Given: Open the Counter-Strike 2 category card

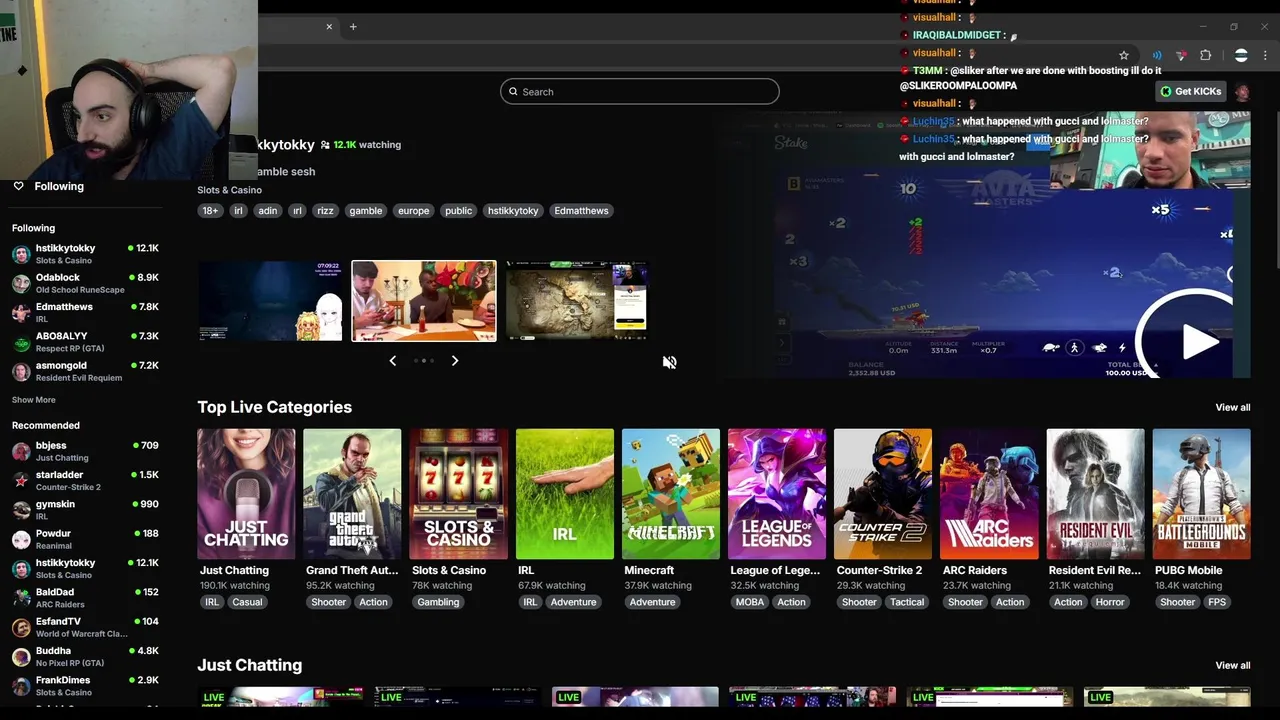Looking at the screenshot, I should click(883, 494).
